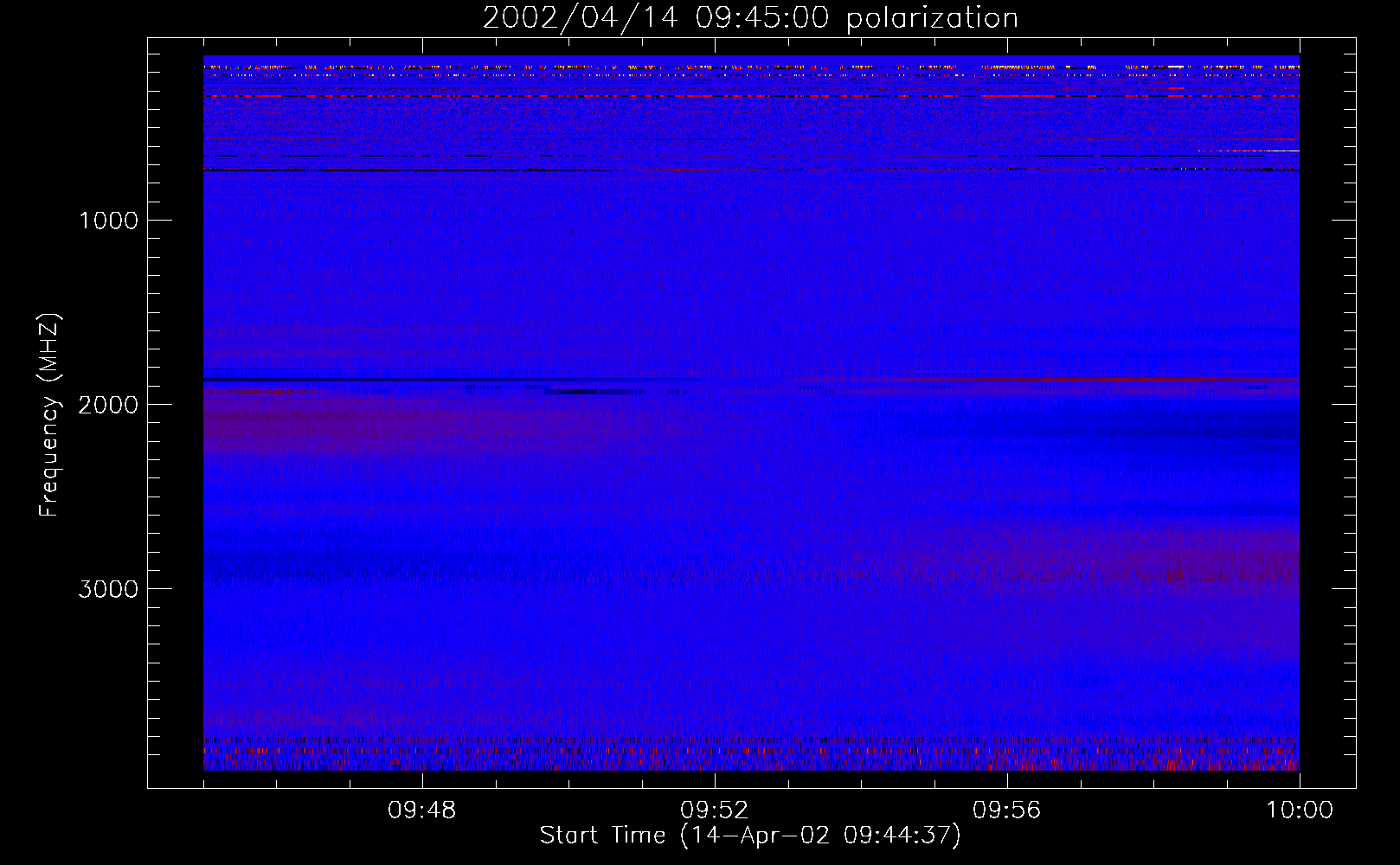Click the 09:48 time tick label

click(421, 811)
